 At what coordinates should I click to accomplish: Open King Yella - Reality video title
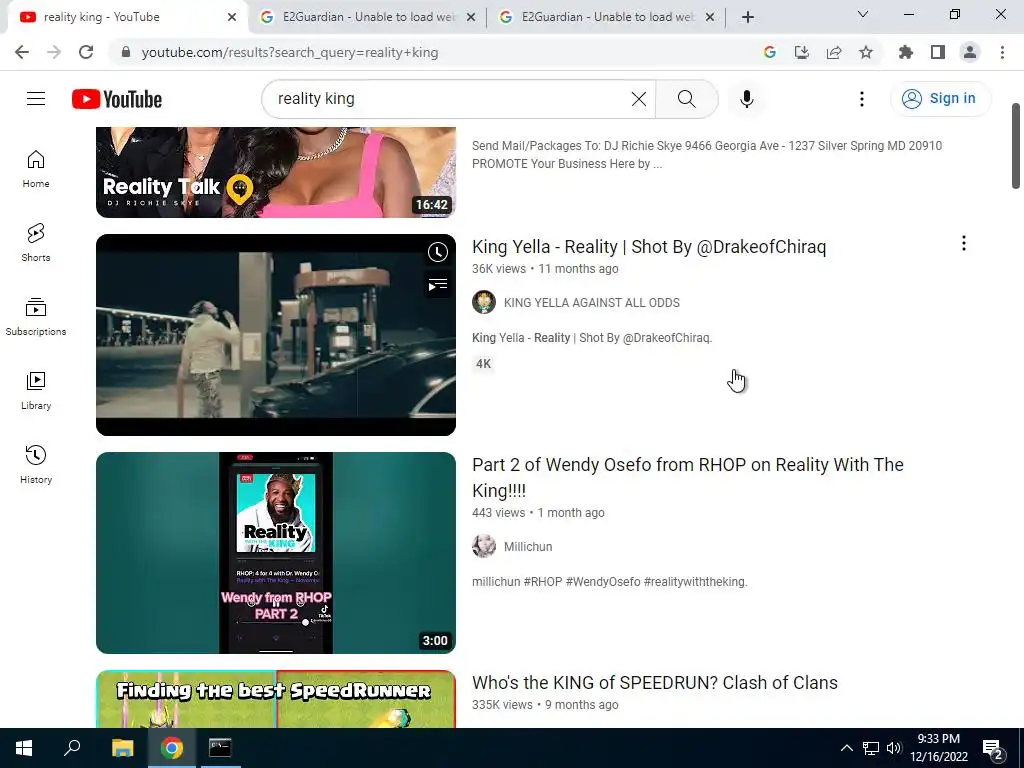tap(648, 247)
